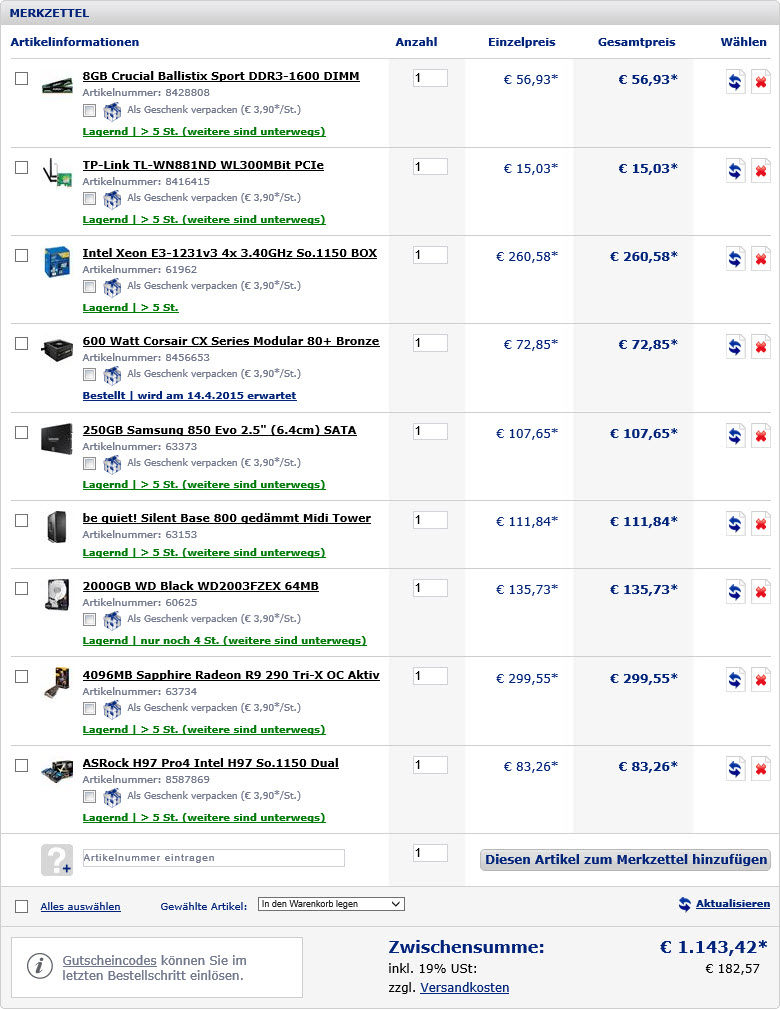Remove Sapphire Radeon R9 290 from list
This screenshot has height=1009, width=780.
[x=761, y=681]
